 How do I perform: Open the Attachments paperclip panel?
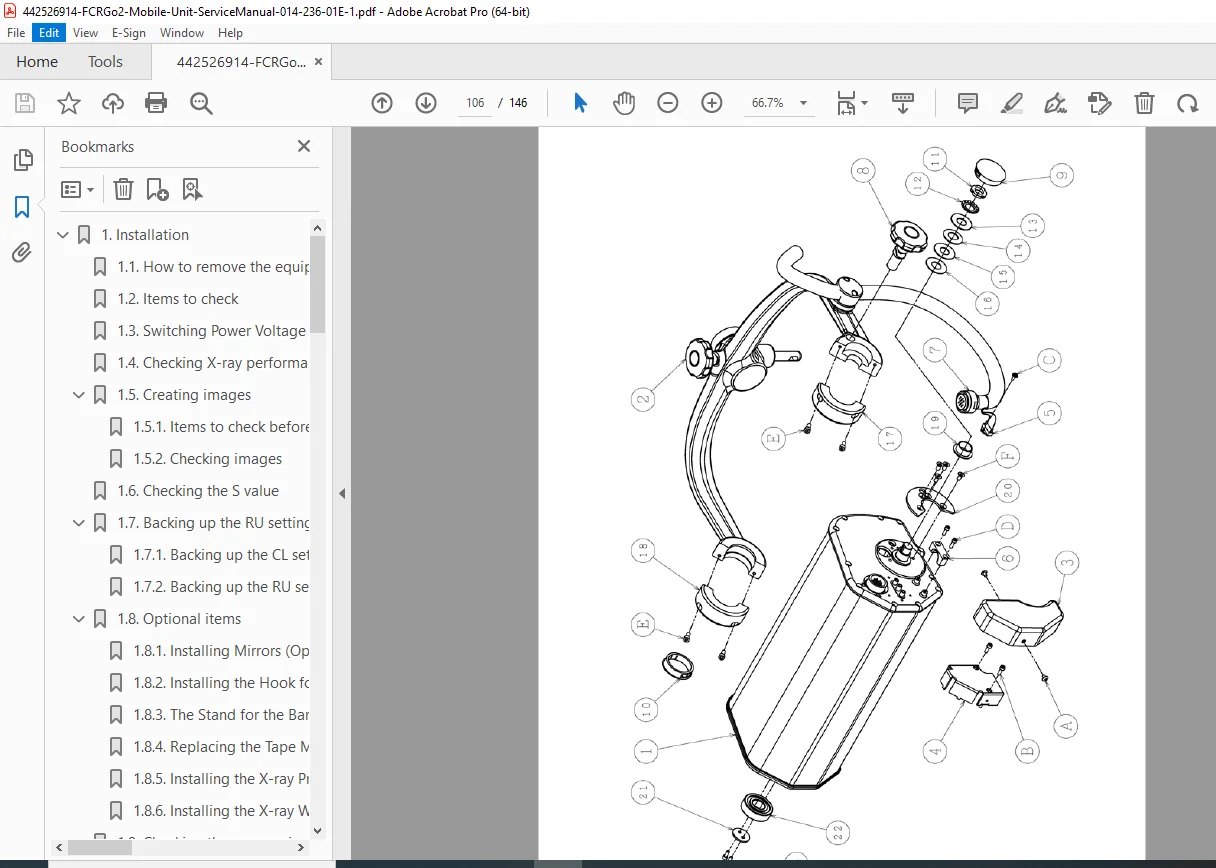coord(22,253)
